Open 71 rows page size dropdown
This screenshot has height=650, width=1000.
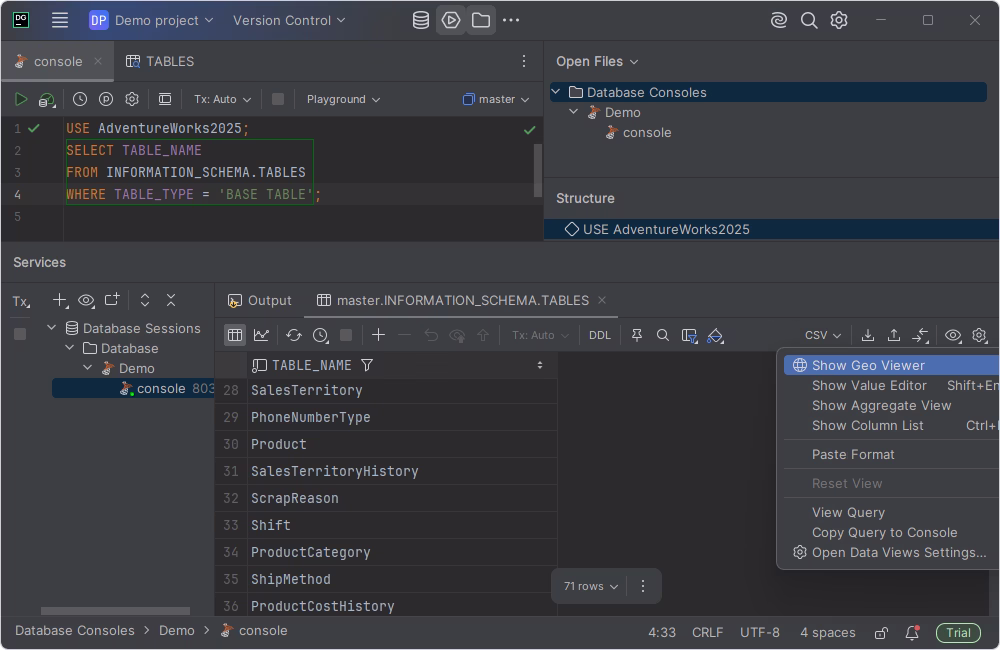tap(591, 586)
